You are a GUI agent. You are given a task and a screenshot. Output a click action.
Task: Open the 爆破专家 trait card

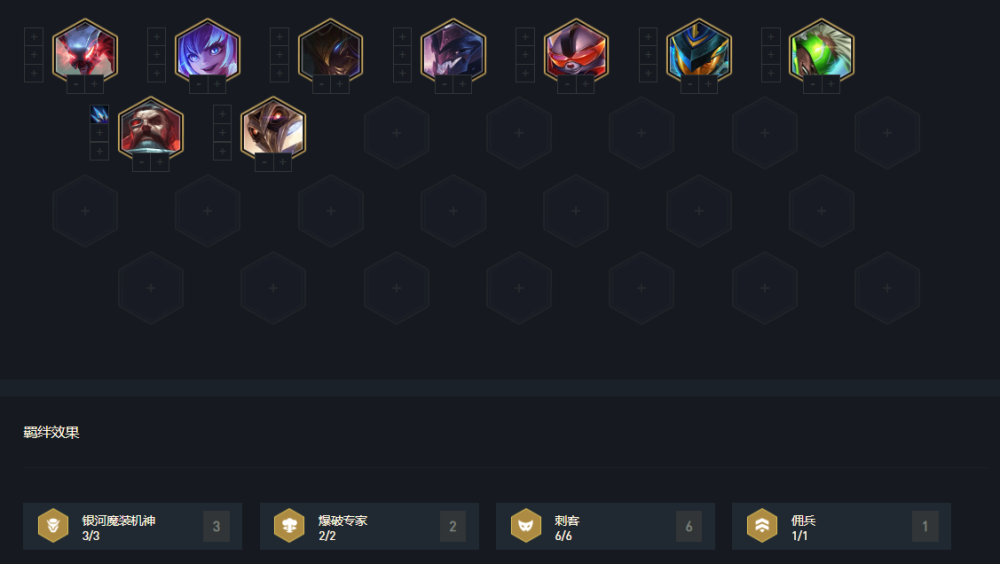pyautogui.click(x=369, y=526)
